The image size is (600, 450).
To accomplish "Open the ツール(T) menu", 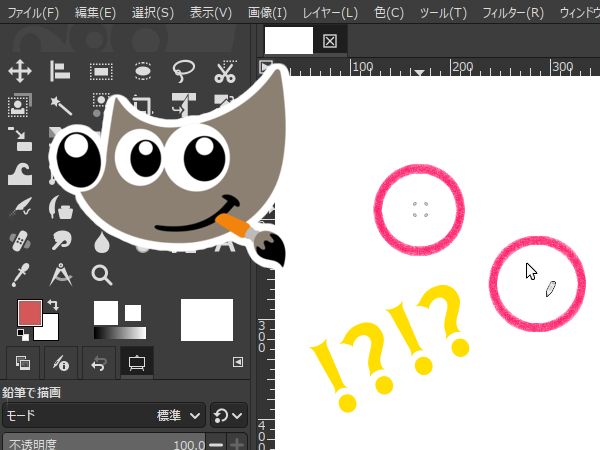I will [x=443, y=13].
